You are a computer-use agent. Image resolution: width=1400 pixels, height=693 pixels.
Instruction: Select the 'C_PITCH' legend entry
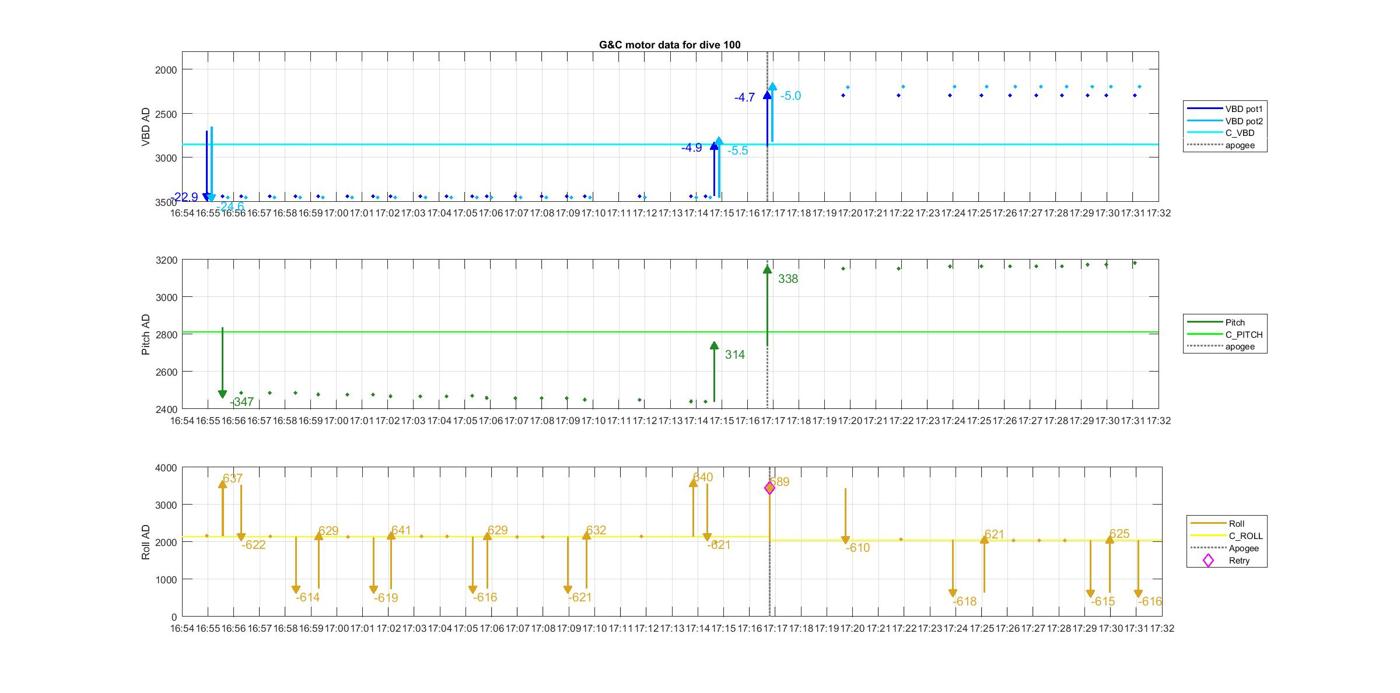(1224, 335)
